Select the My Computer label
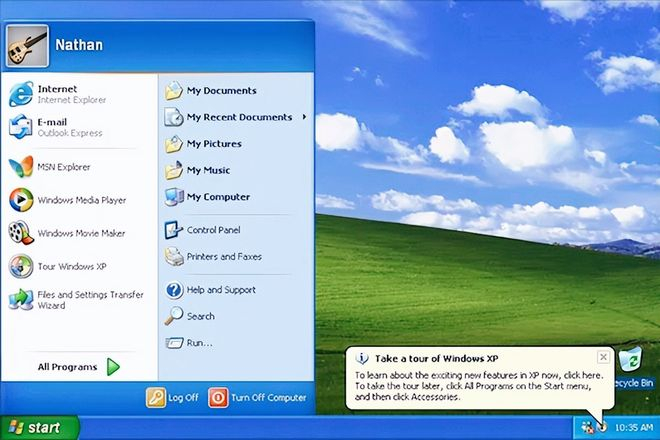Image resolution: width=660 pixels, height=440 pixels. [x=218, y=197]
